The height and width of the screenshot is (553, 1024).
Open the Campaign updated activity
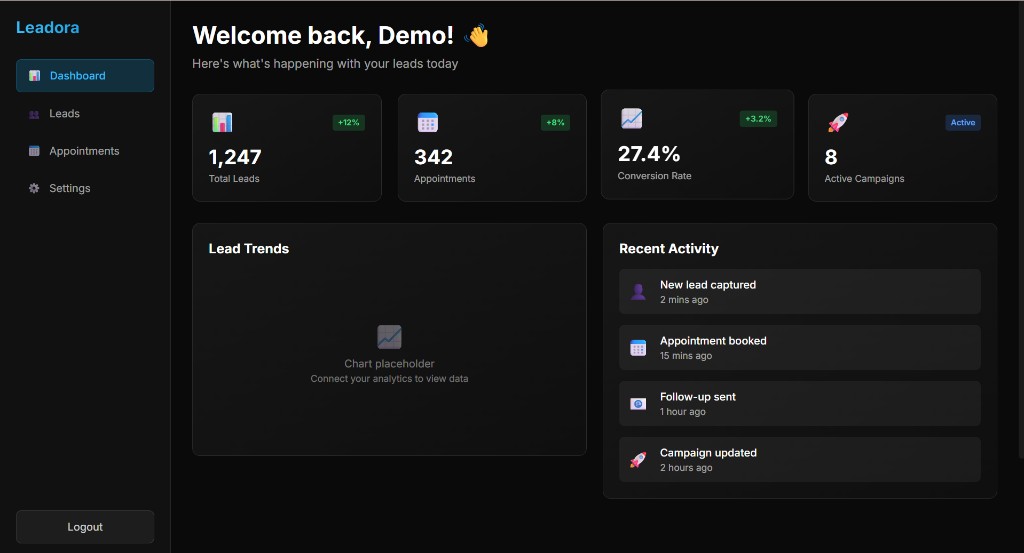(x=799, y=460)
